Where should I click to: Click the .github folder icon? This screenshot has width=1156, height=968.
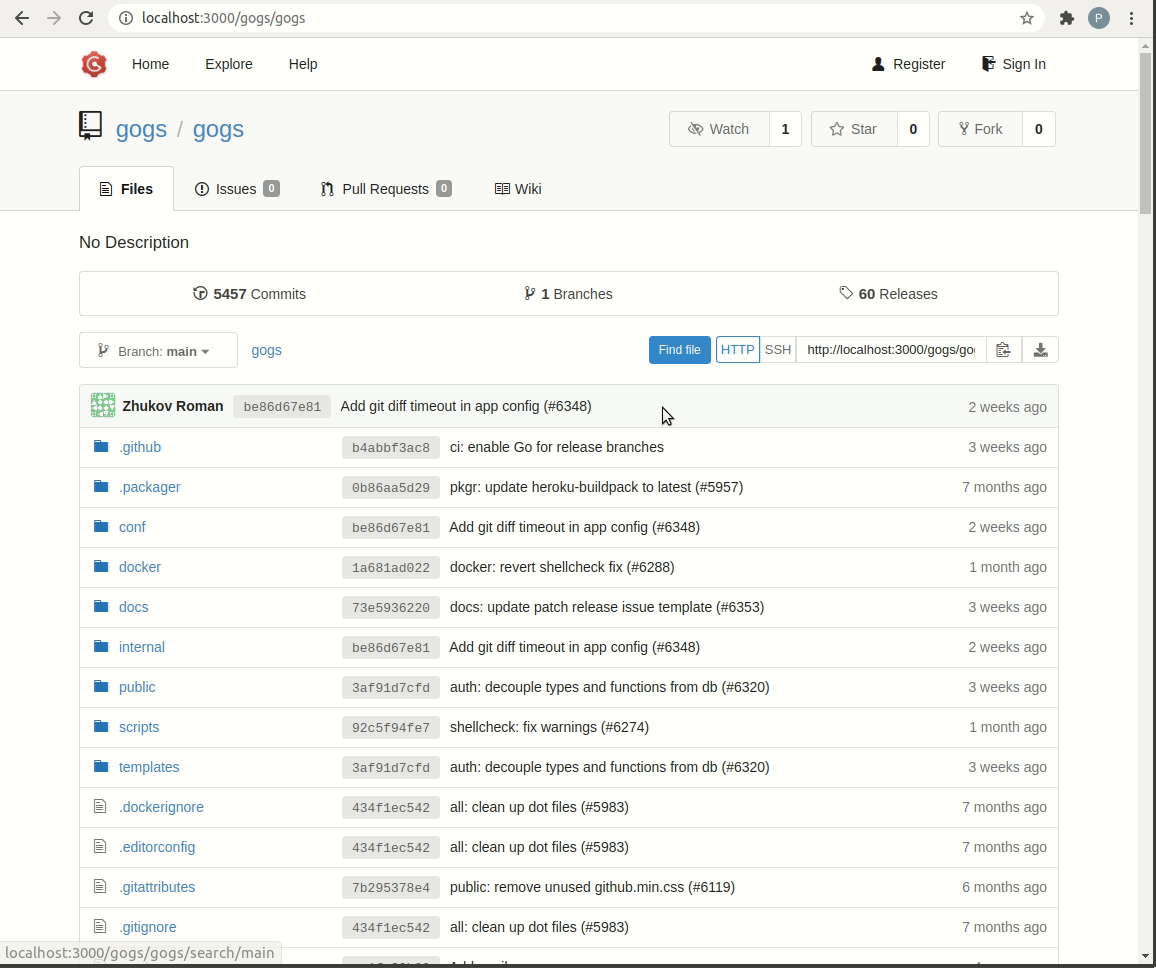101,447
